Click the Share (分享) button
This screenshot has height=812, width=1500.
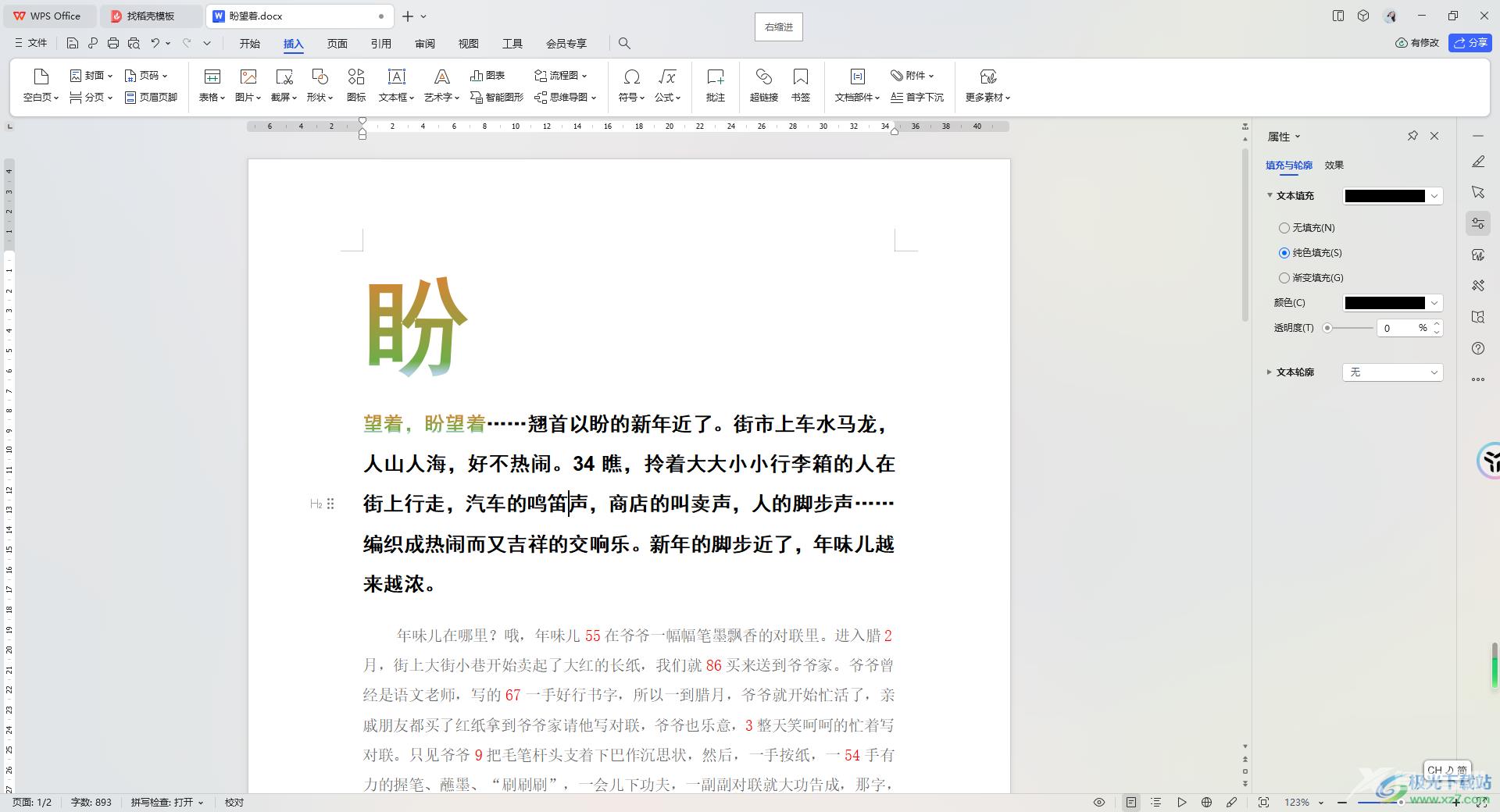coord(1470,43)
